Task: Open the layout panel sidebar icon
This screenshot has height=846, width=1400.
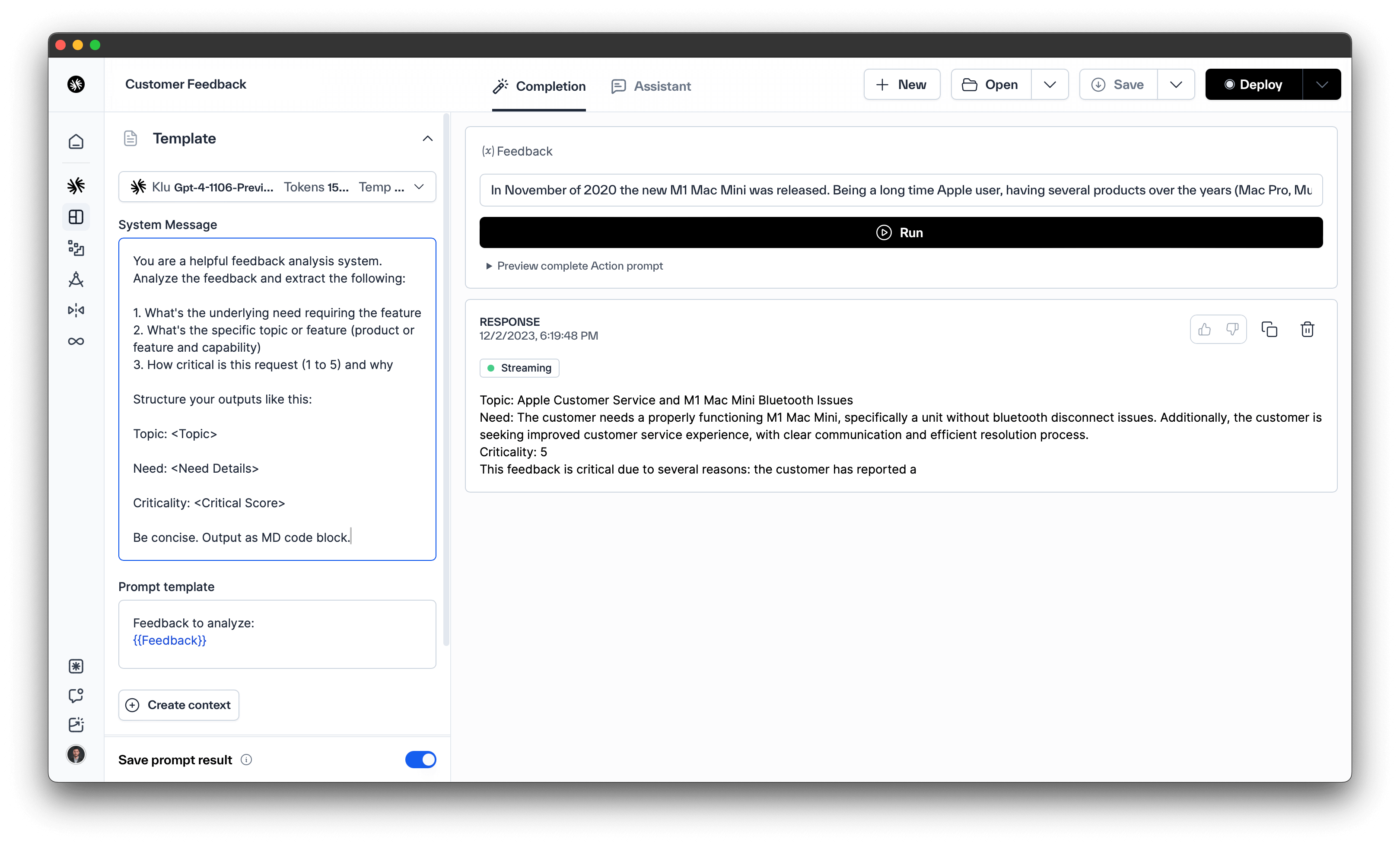Action: tap(76, 217)
